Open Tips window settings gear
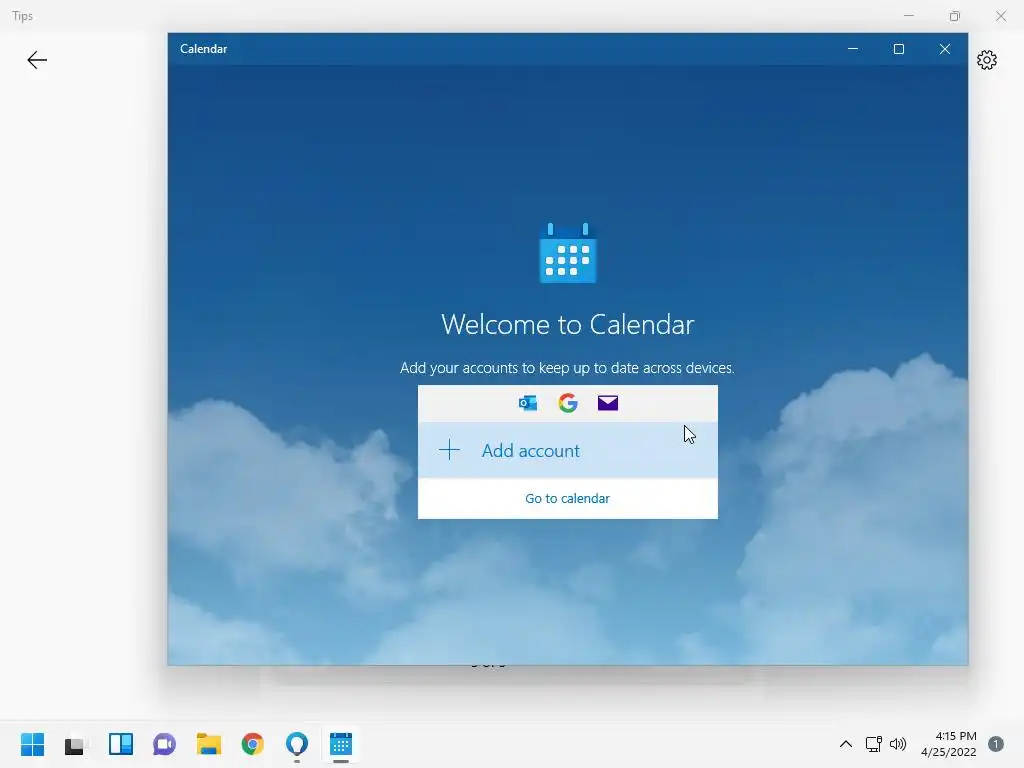 click(987, 60)
